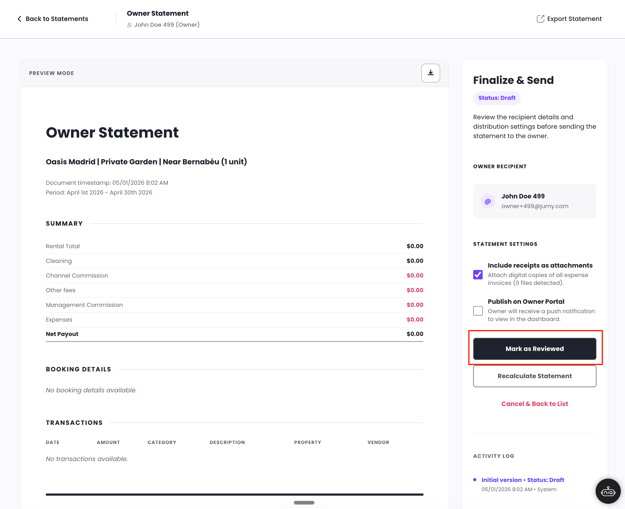Enable Publish on Owner Portal checkbox

[478, 311]
